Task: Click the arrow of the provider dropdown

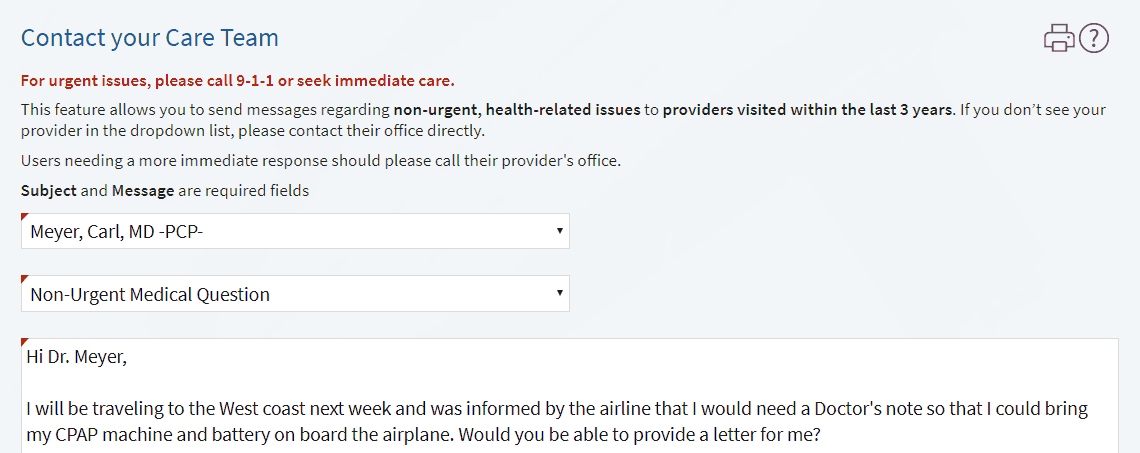Action: 559,230
